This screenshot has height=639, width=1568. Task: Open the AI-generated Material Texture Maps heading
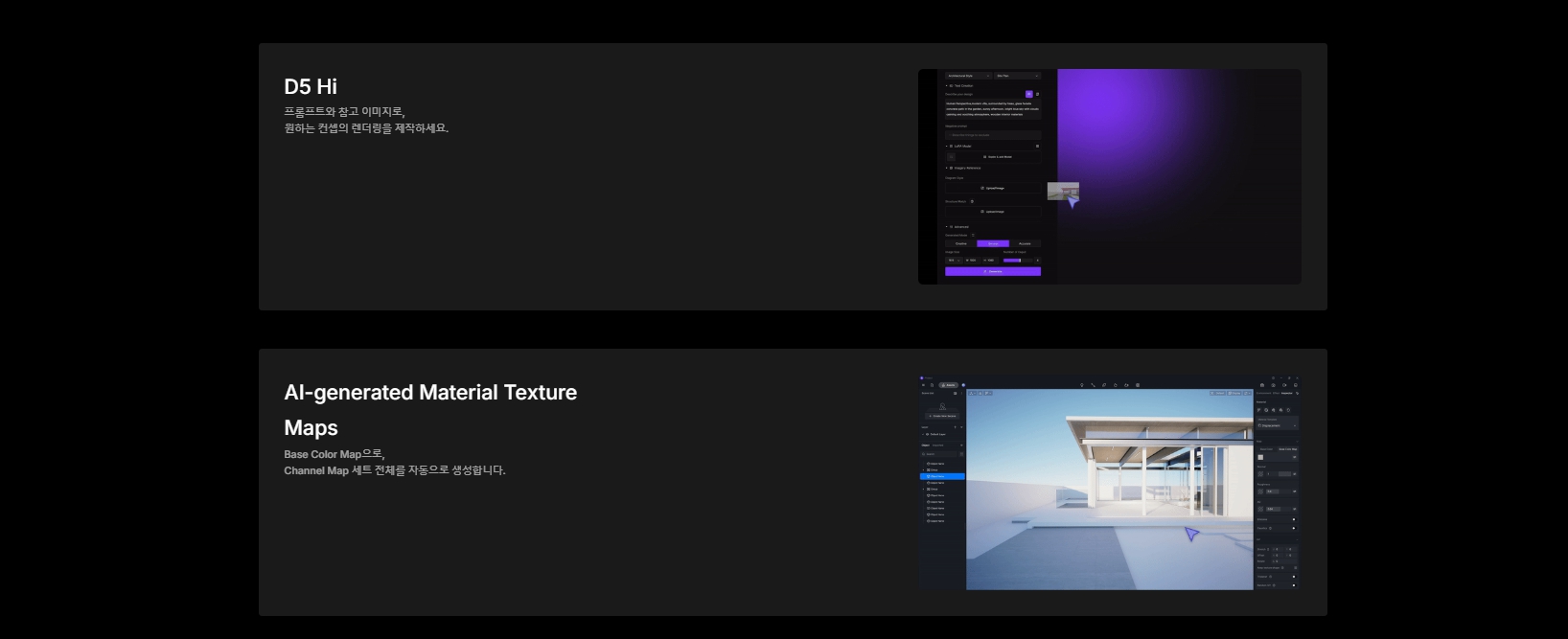click(430, 410)
